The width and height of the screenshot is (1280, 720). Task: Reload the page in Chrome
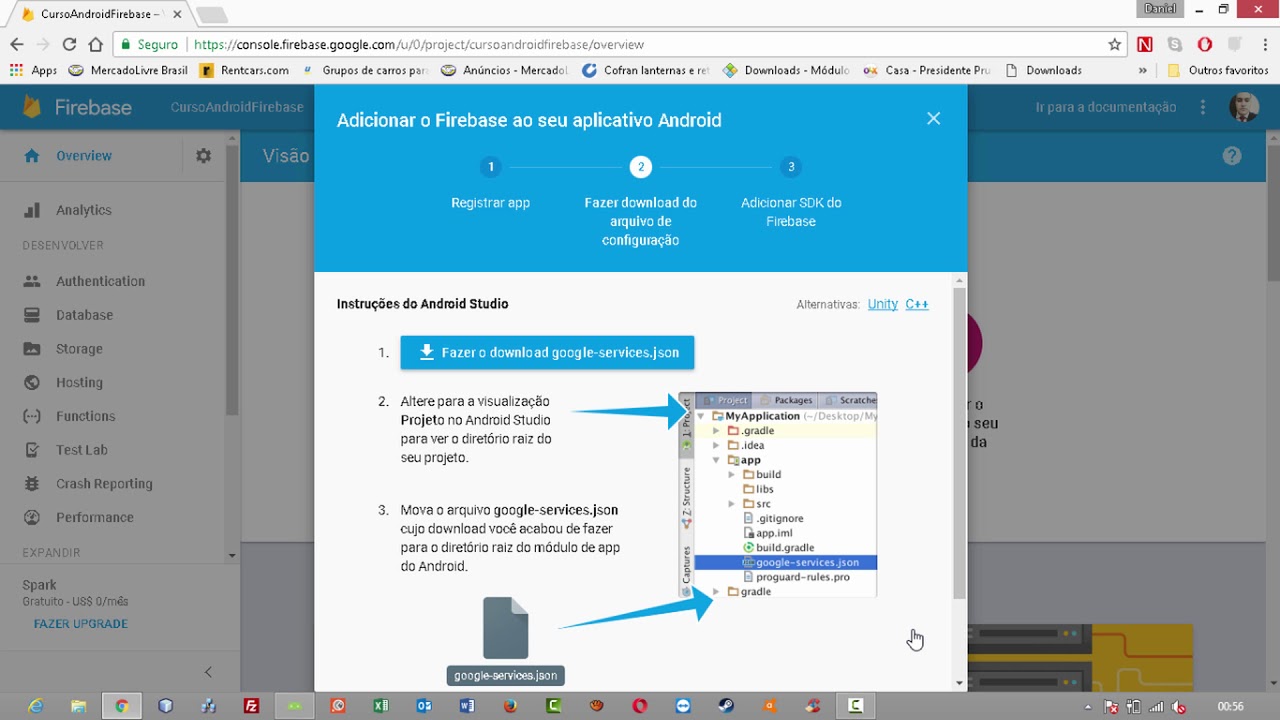pos(69,44)
